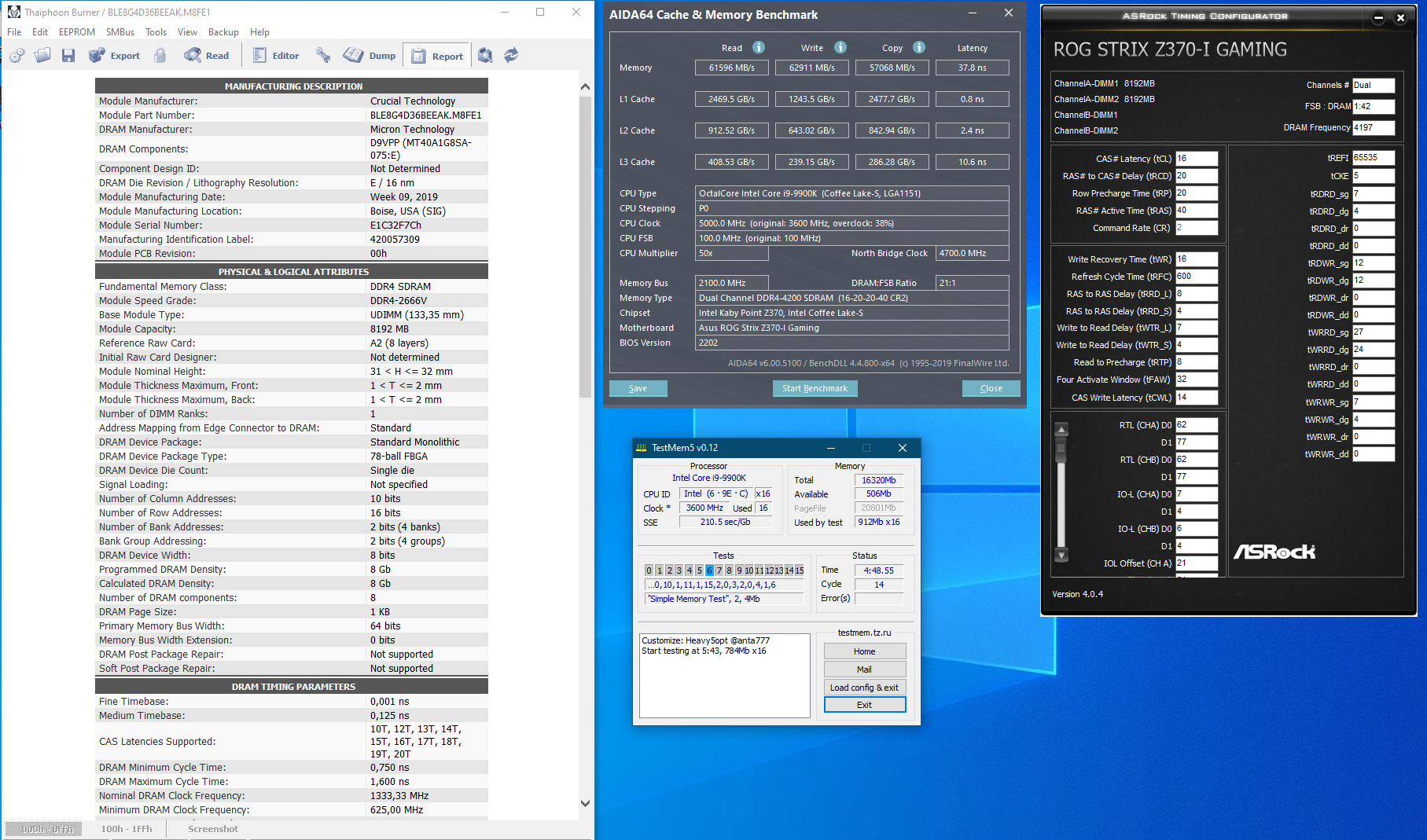Open the View menu
The image size is (1427, 840).
187,32
